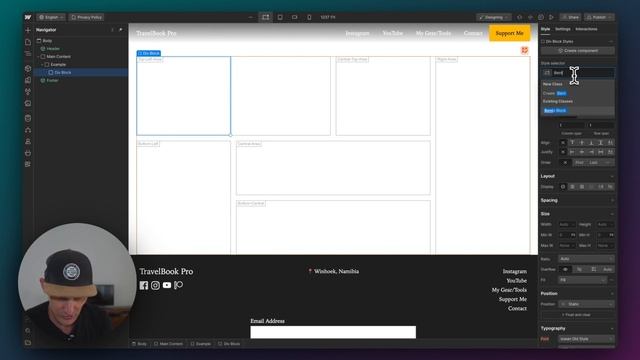
Task: Open the Designing mode dropdown
Action: point(493,17)
